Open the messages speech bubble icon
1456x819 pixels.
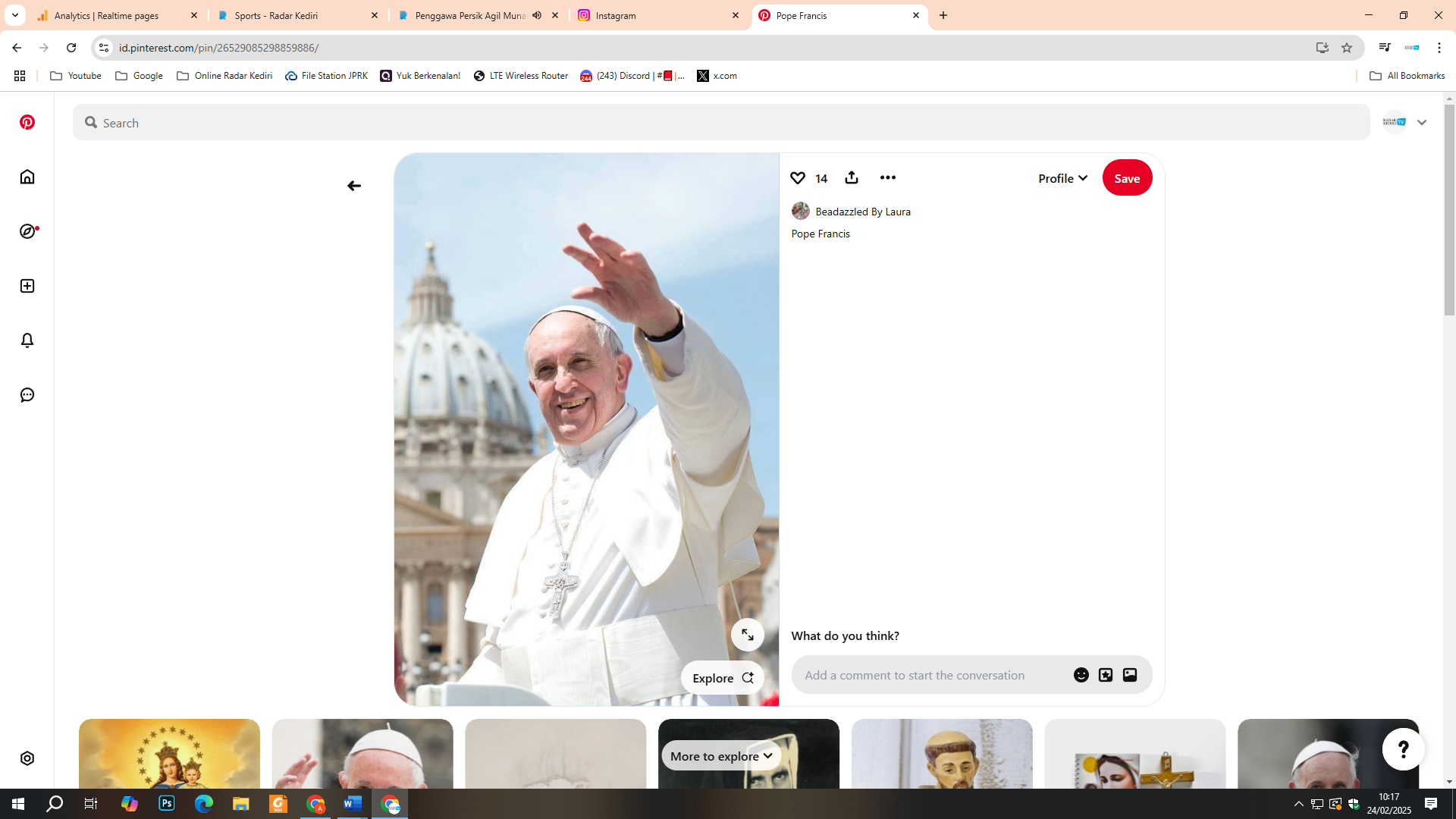(x=27, y=395)
